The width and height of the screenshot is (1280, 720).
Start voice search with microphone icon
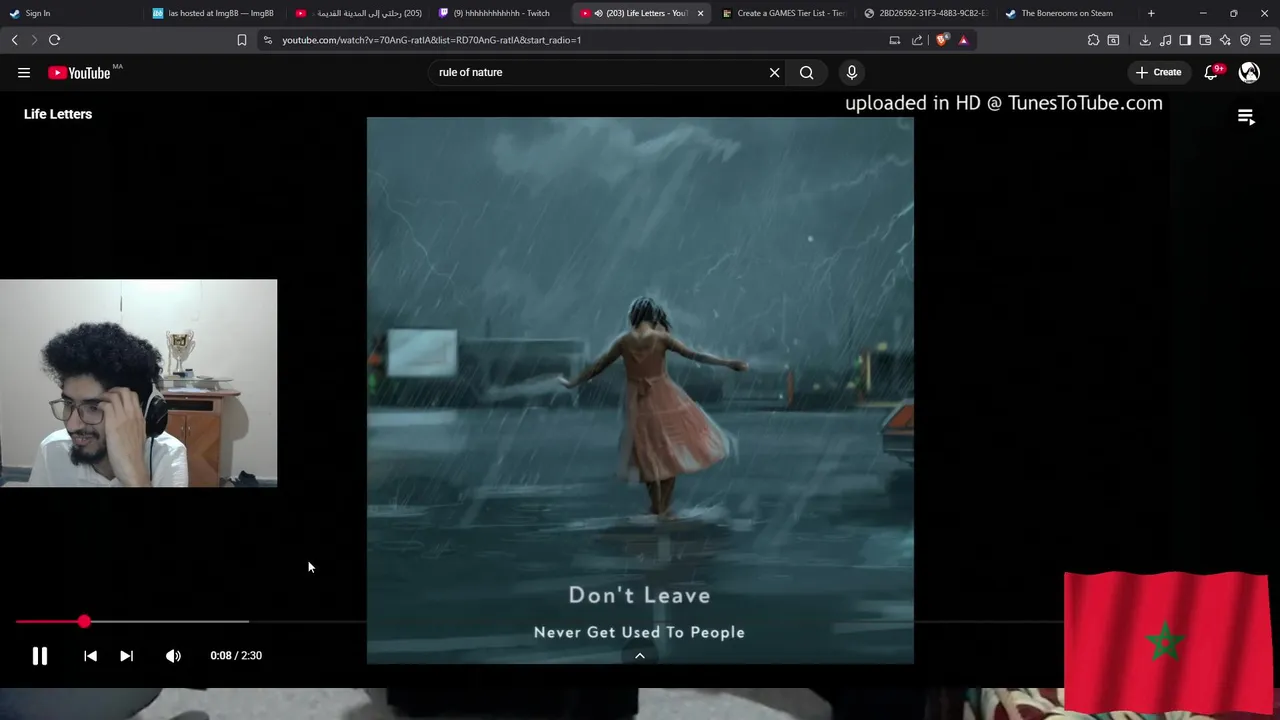point(852,72)
